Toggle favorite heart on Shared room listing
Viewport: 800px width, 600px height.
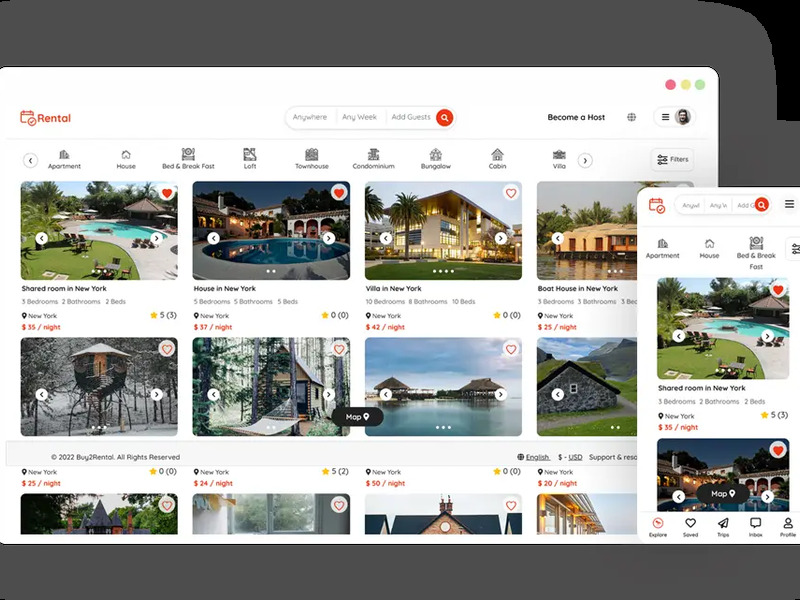coord(167,193)
